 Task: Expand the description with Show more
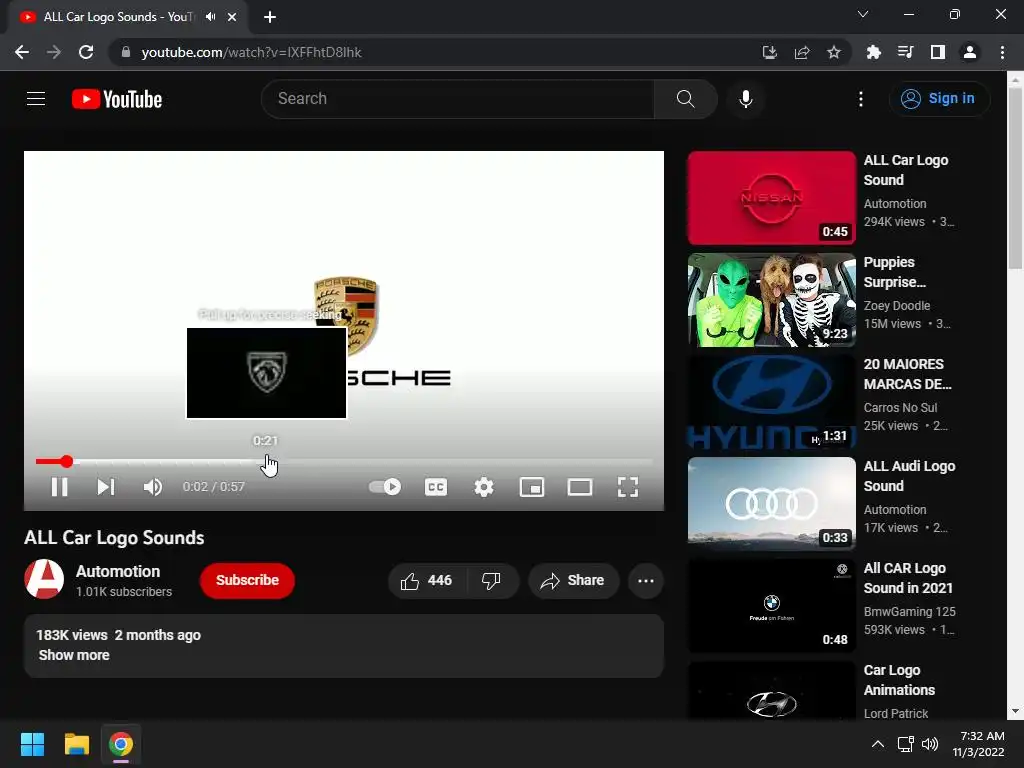[74, 655]
